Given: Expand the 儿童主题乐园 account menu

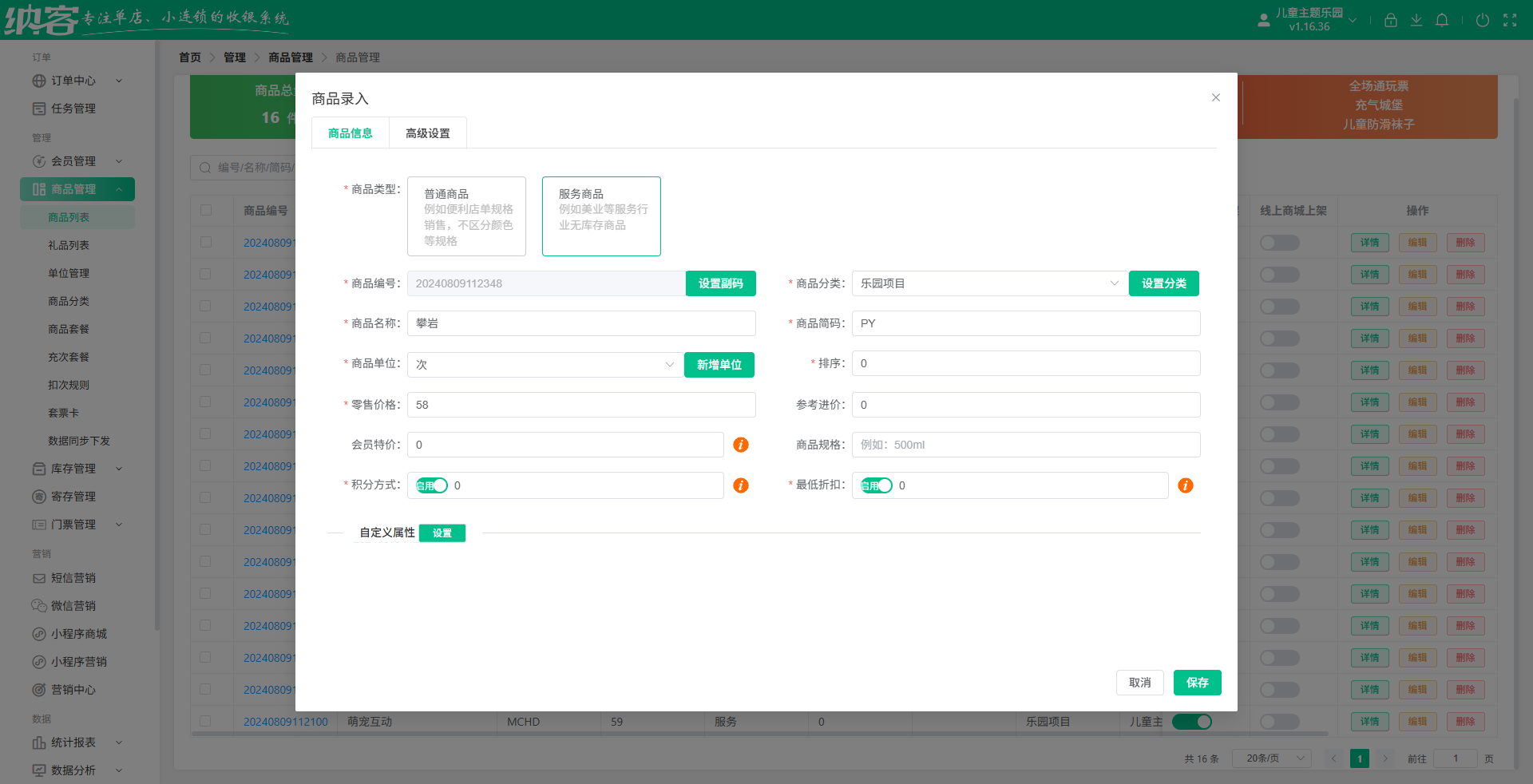Looking at the screenshot, I should pos(1353,20).
